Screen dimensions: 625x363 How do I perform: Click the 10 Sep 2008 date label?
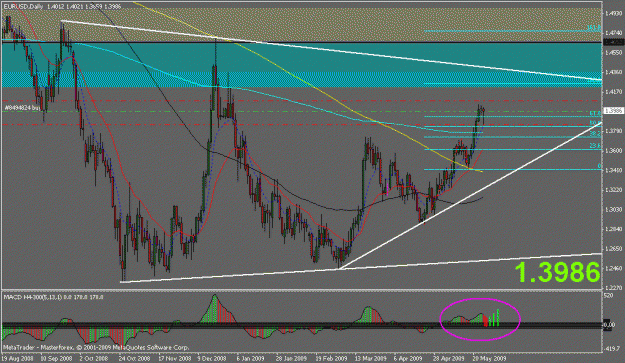[57, 358]
